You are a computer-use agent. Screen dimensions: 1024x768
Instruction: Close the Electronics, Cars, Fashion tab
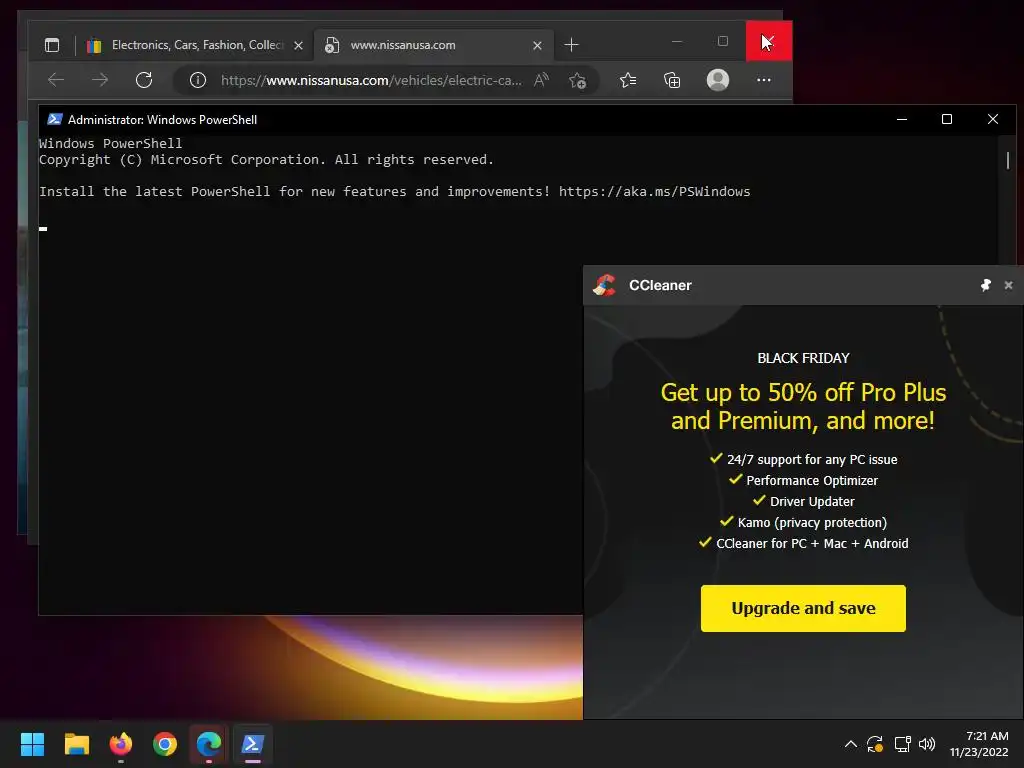click(x=298, y=45)
